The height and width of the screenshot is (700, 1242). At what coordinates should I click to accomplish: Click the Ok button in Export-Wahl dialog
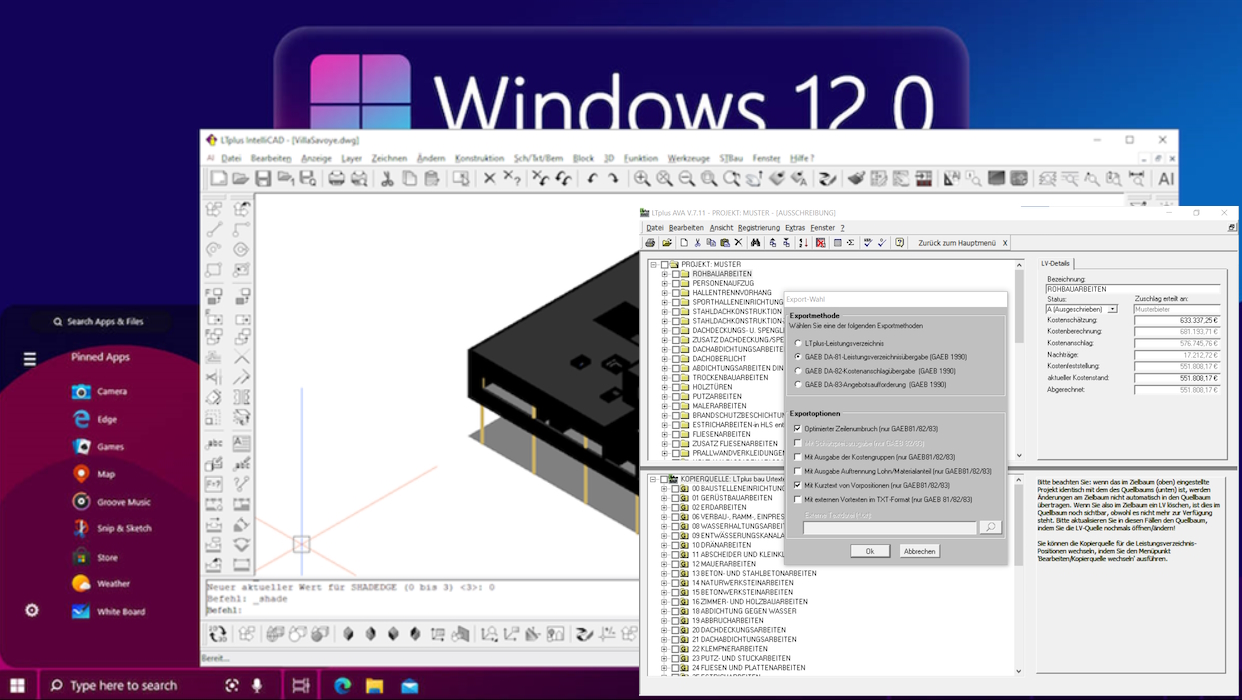coord(870,551)
